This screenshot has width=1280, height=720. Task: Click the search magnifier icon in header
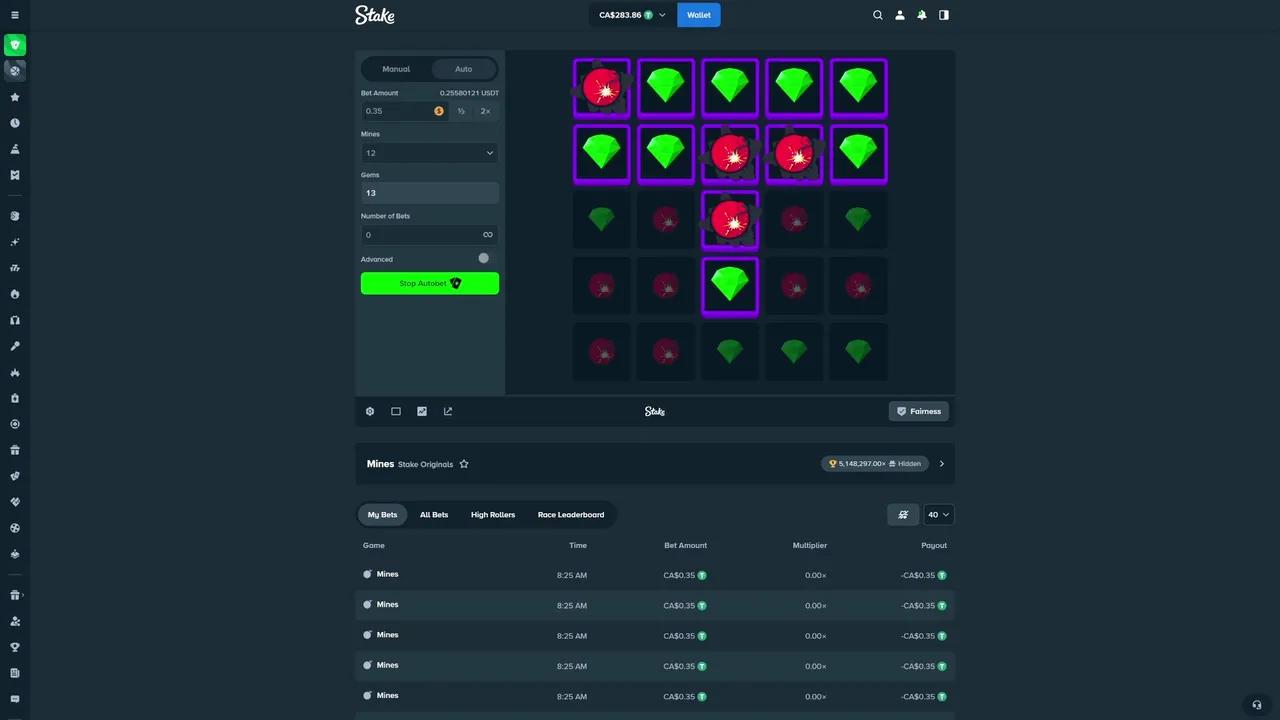pyautogui.click(x=878, y=15)
